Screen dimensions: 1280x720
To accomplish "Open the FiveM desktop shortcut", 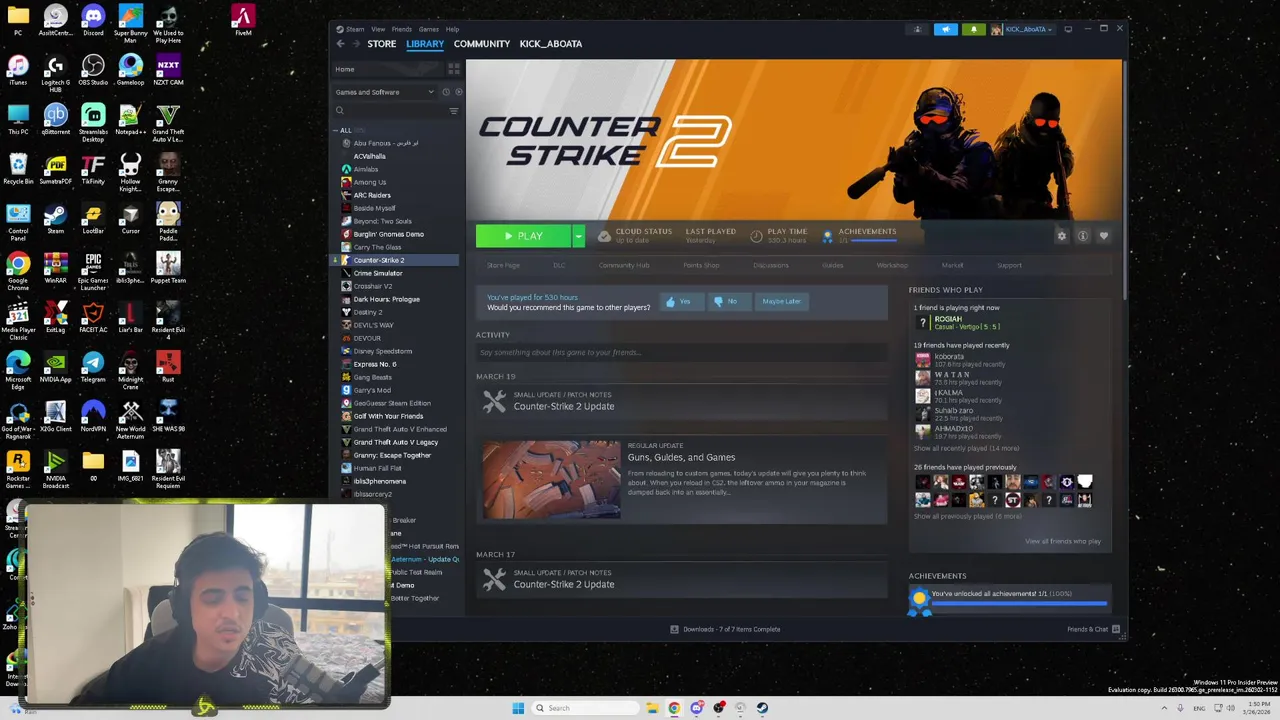I will tap(242, 20).
